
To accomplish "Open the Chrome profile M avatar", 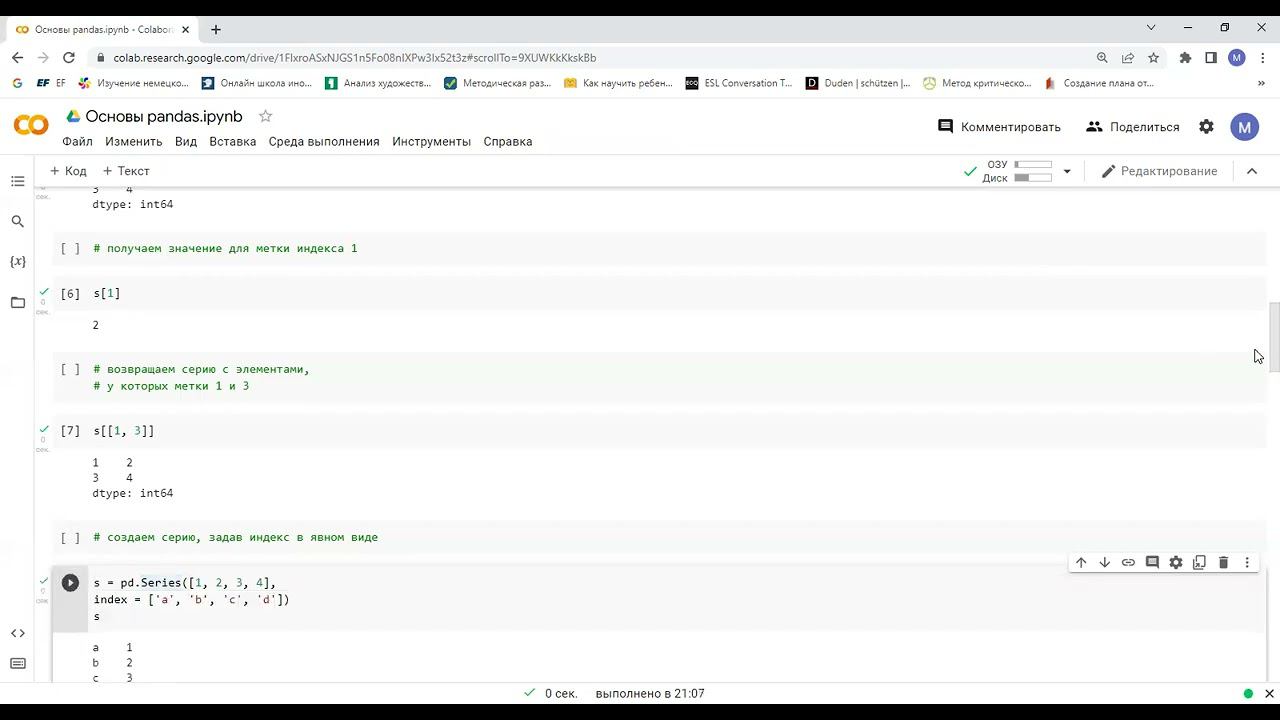I will click(x=1237, y=58).
